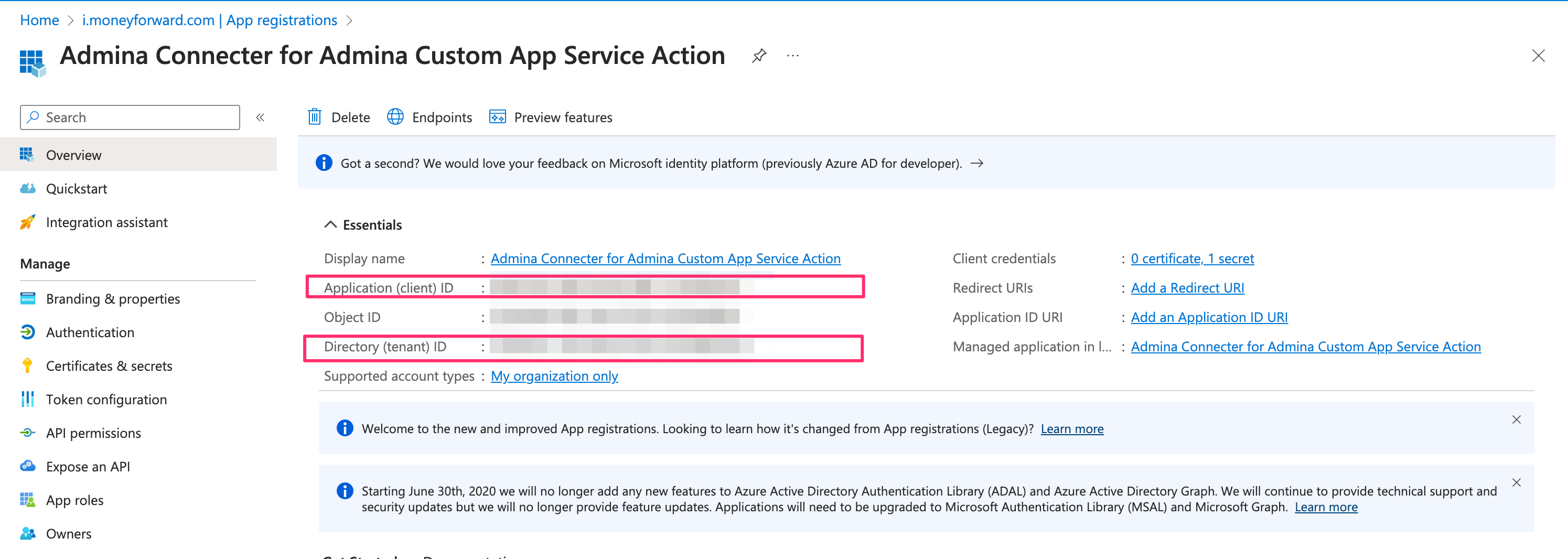1568x559 pixels.
Task: Collapse the Essentials section
Action: [x=330, y=224]
